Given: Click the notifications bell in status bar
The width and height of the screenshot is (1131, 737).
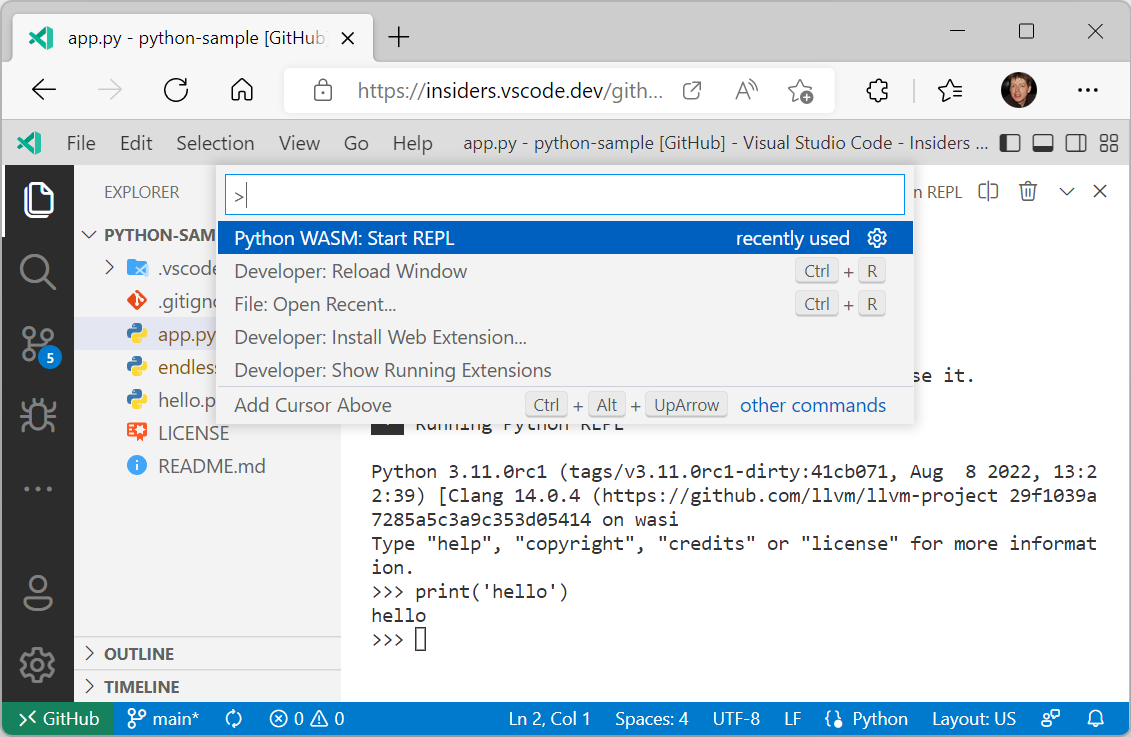Looking at the screenshot, I should [1095, 718].
